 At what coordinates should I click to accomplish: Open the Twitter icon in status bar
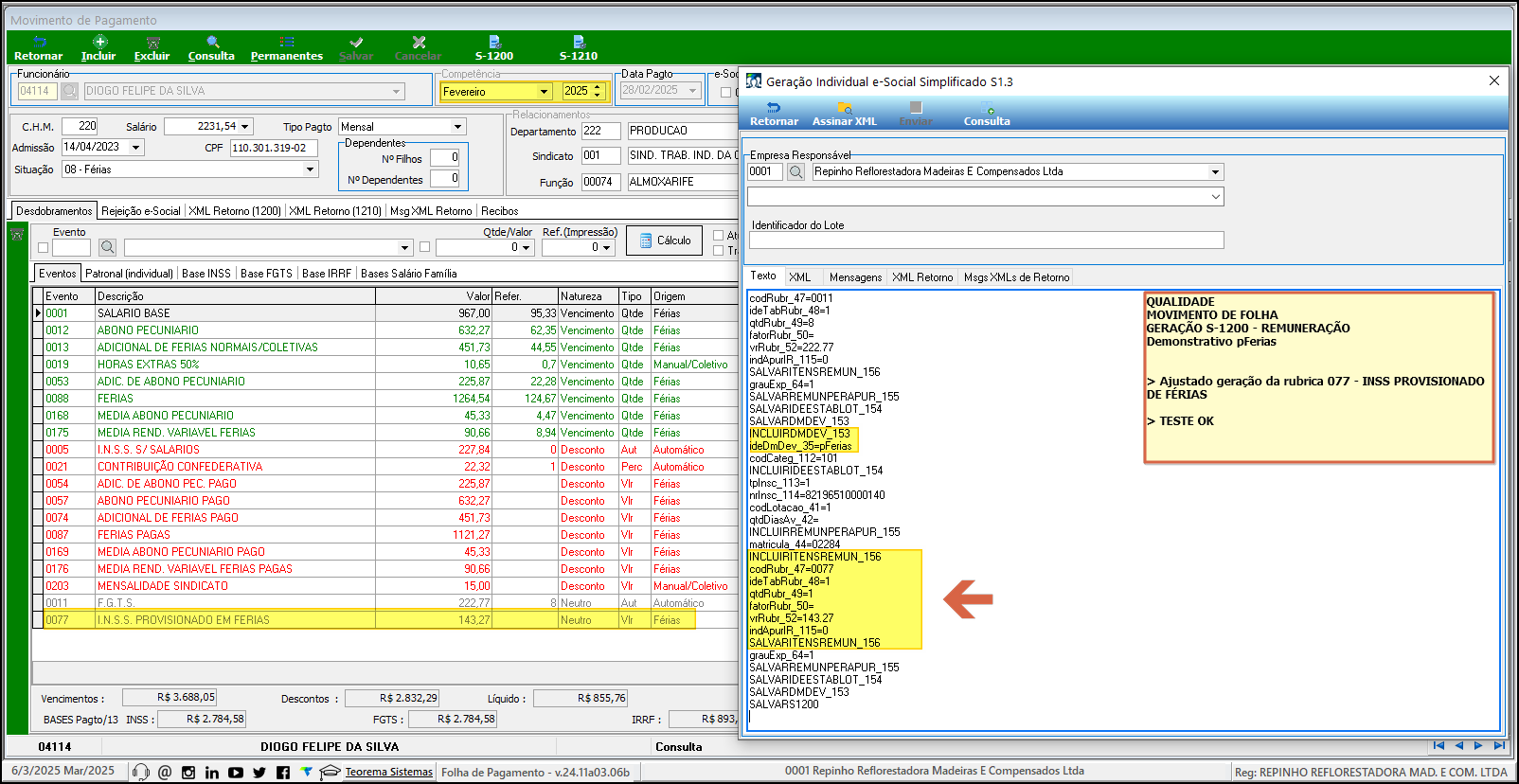(259, 773)
